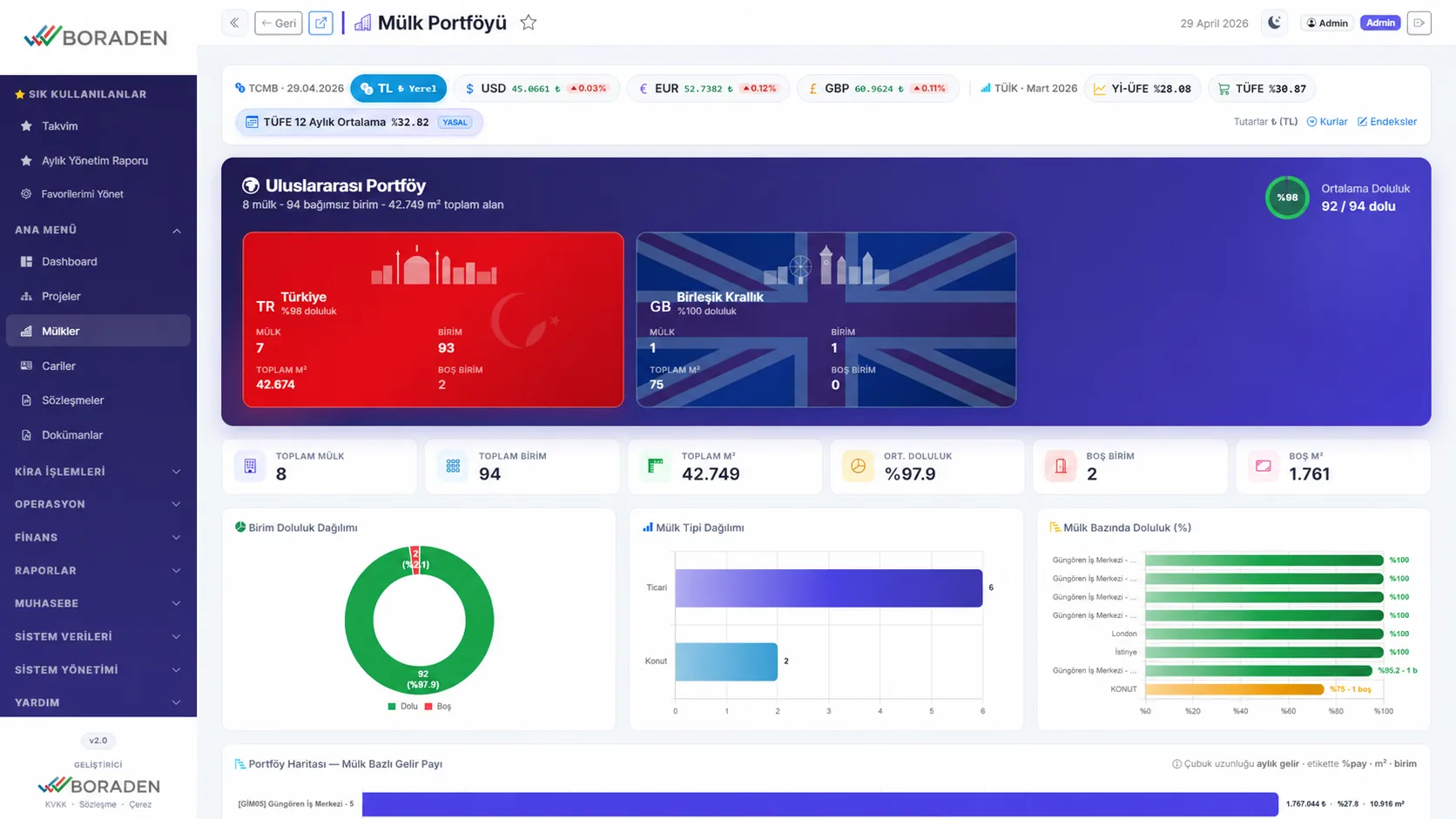Open the Kurlar link
This screenshot has height=819, width=1456.
1327,121
